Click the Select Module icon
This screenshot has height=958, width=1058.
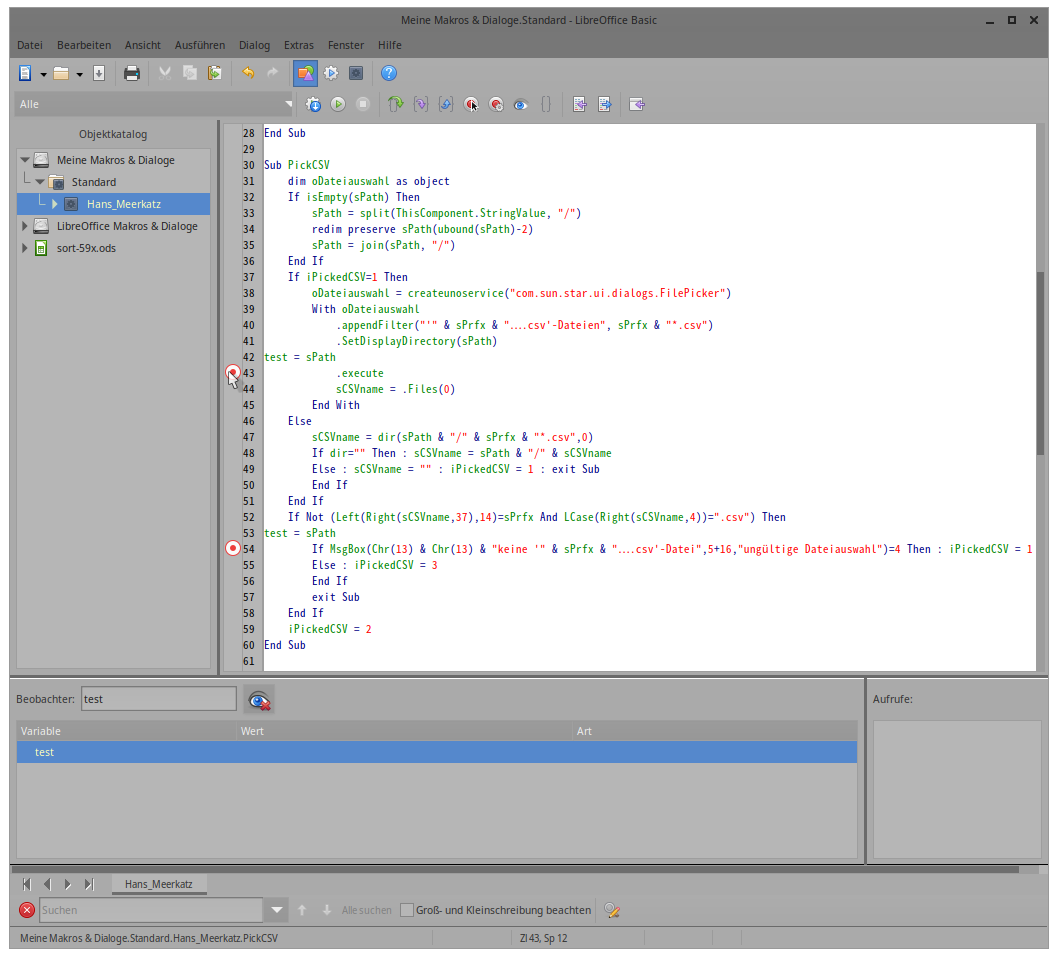point(356,74)
